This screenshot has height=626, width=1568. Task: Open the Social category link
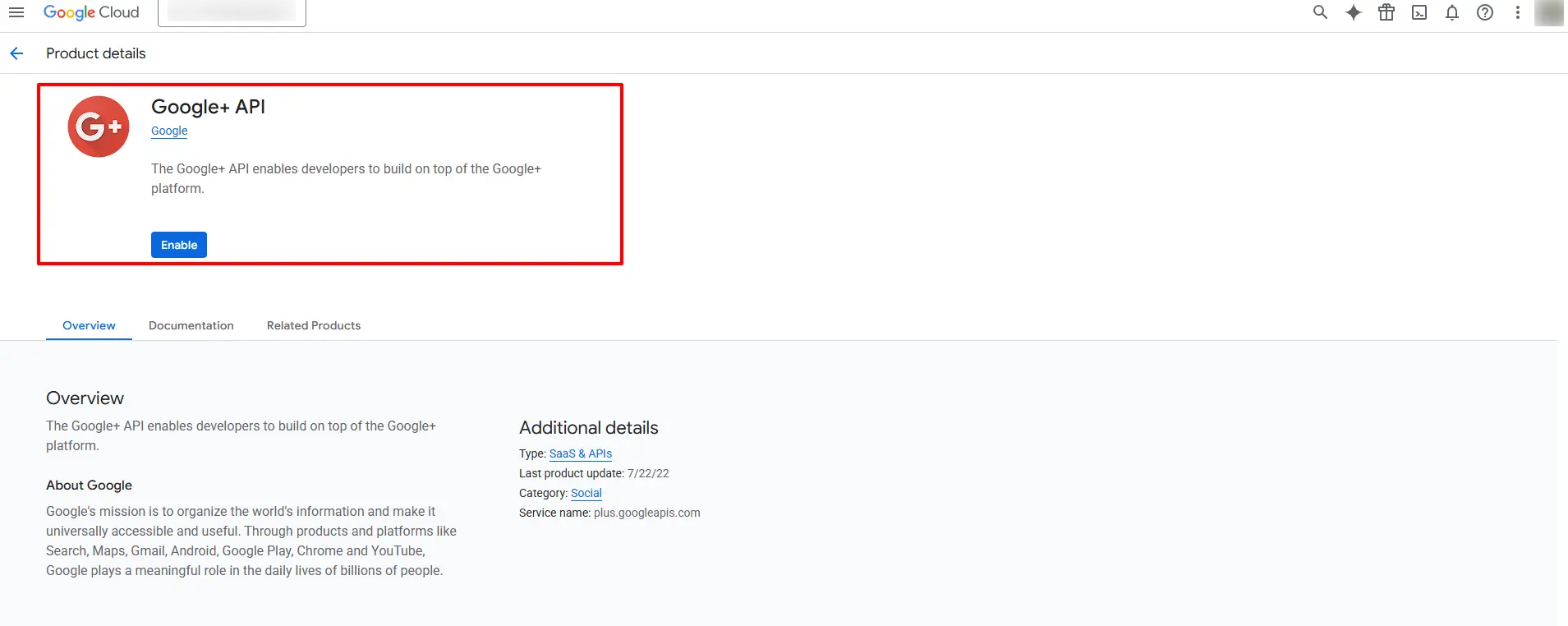click(586, 493)
